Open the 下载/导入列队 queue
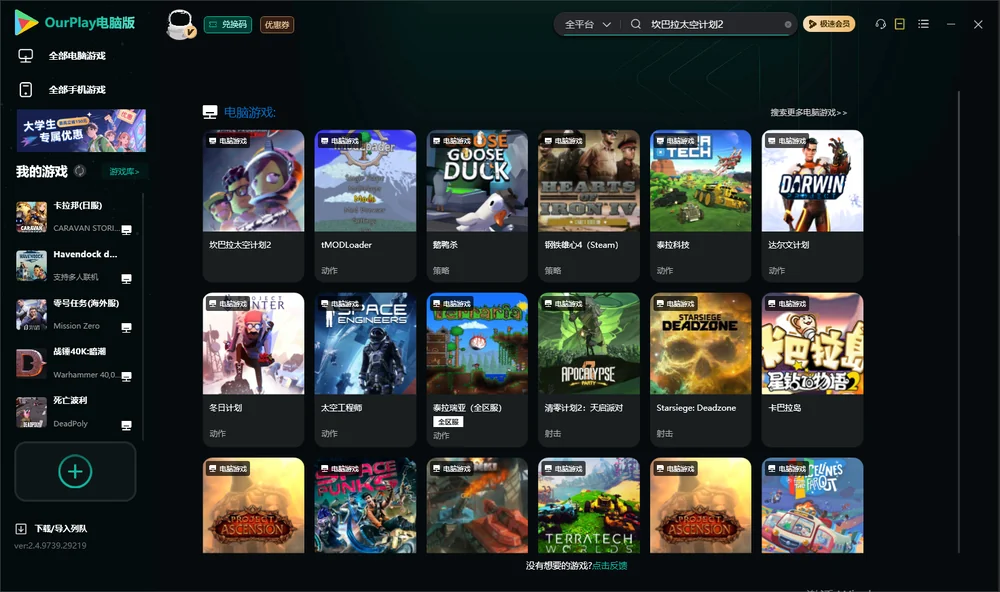The height and width of the screenshot is (592, 1000). (x=51, y=528)
